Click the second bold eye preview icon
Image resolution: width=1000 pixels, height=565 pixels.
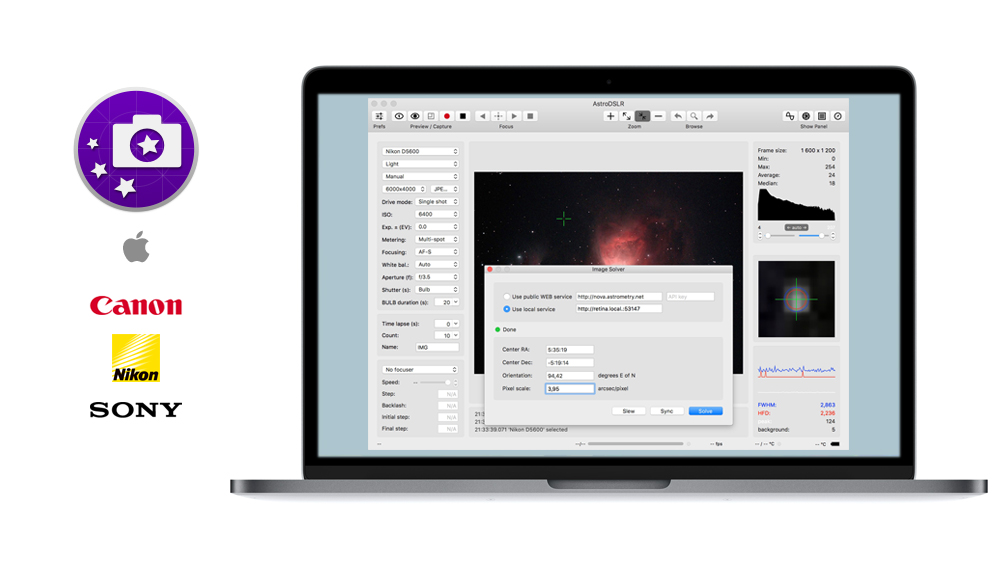click(415, 116)
